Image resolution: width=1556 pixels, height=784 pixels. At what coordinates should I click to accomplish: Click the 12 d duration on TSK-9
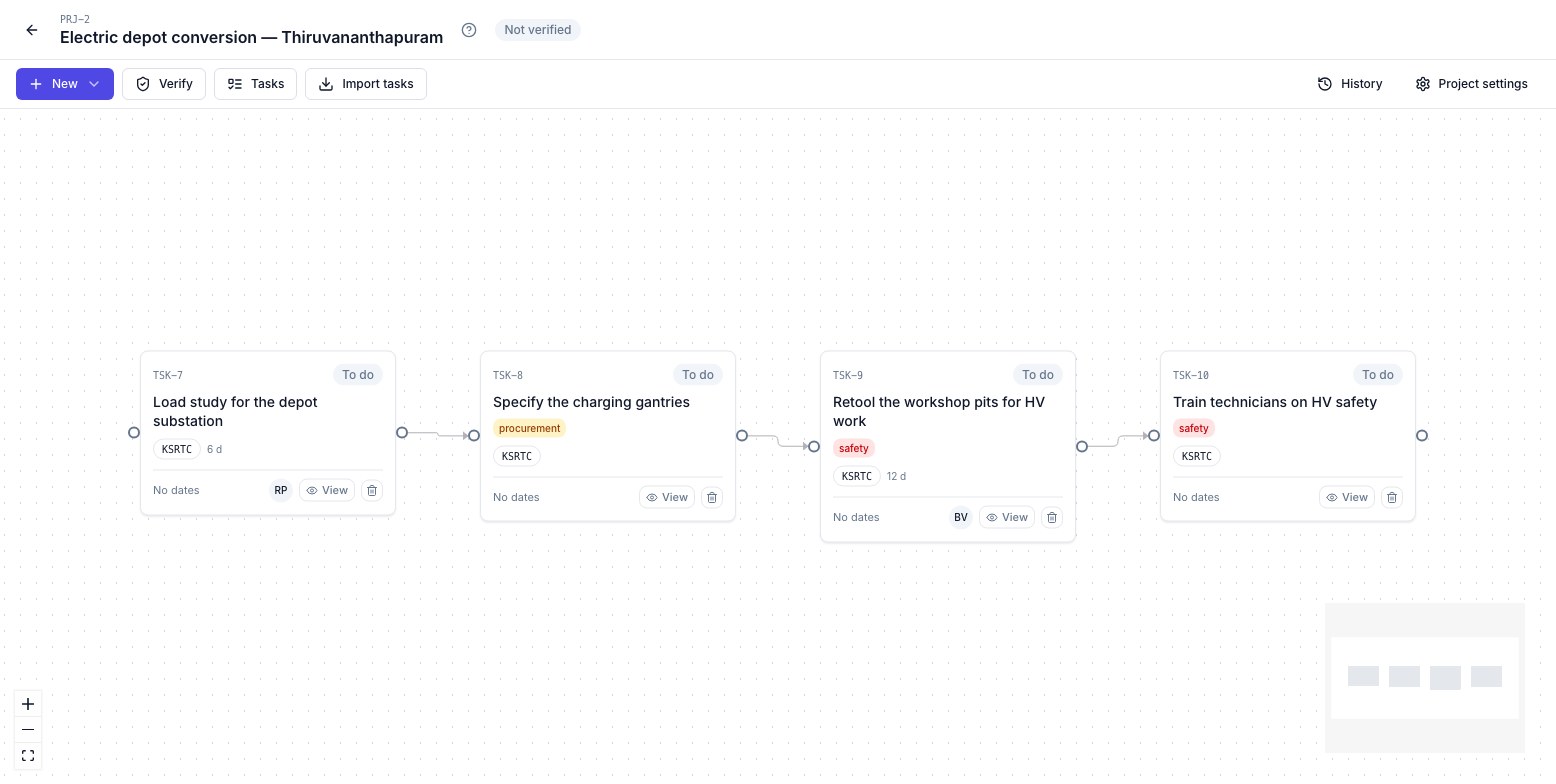click(x=897, y=476)
